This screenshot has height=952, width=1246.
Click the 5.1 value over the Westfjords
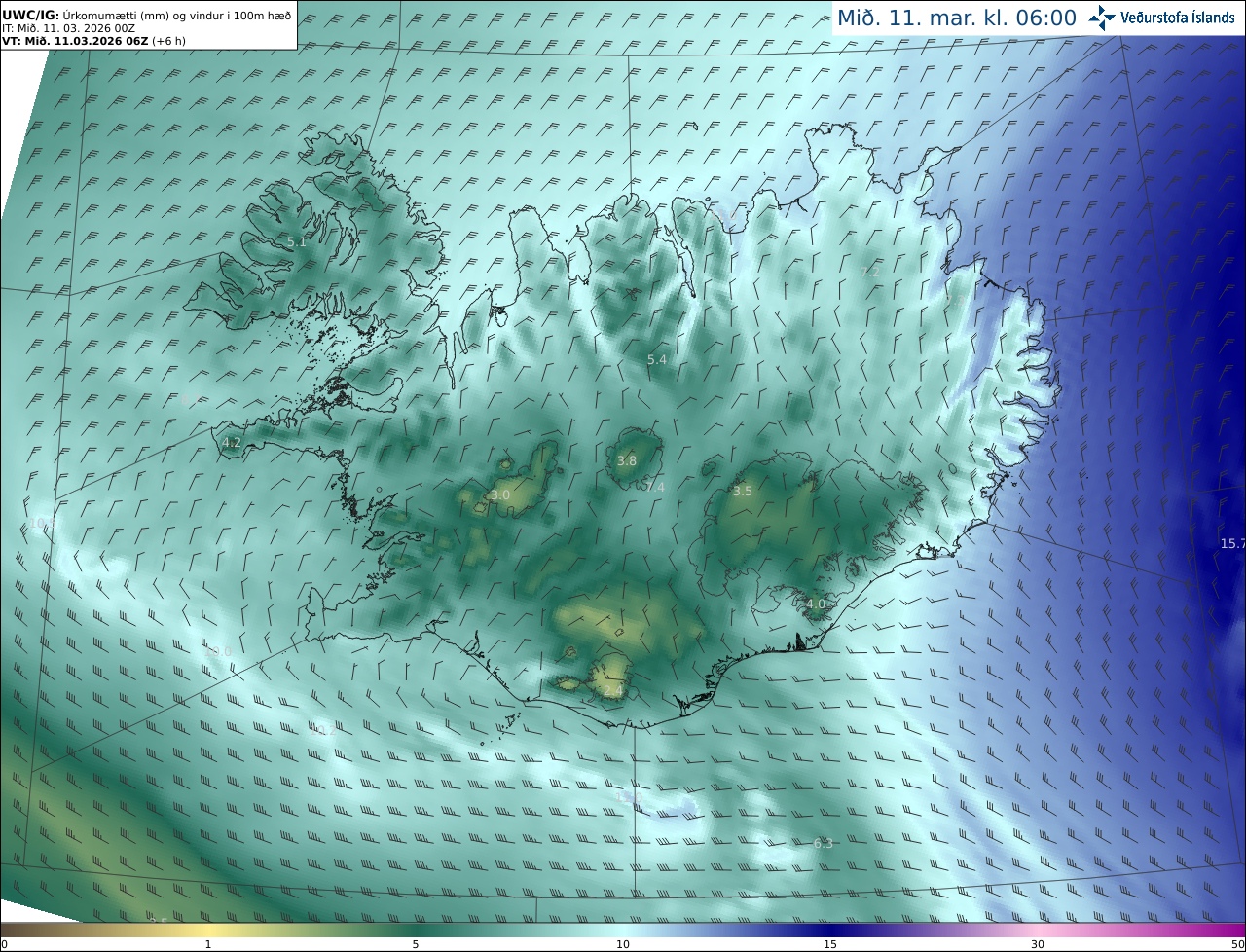[x=297, y=241]
